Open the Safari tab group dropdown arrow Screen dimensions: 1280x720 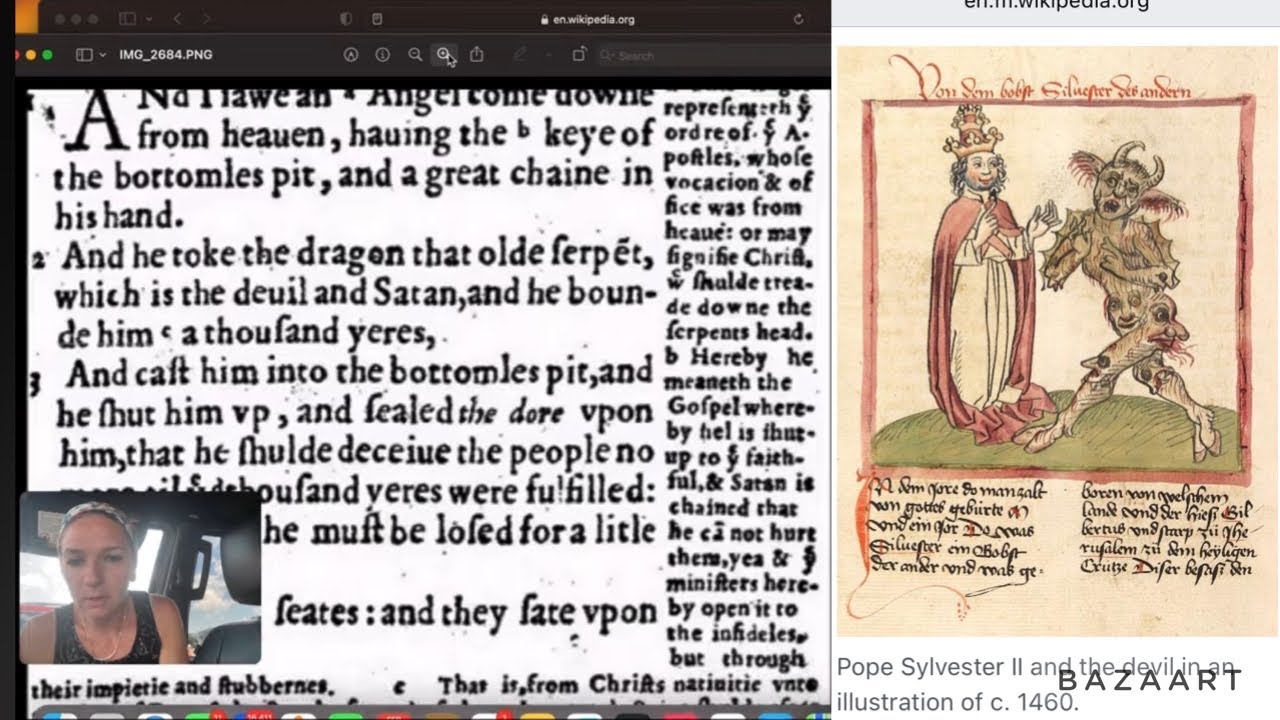149,19
